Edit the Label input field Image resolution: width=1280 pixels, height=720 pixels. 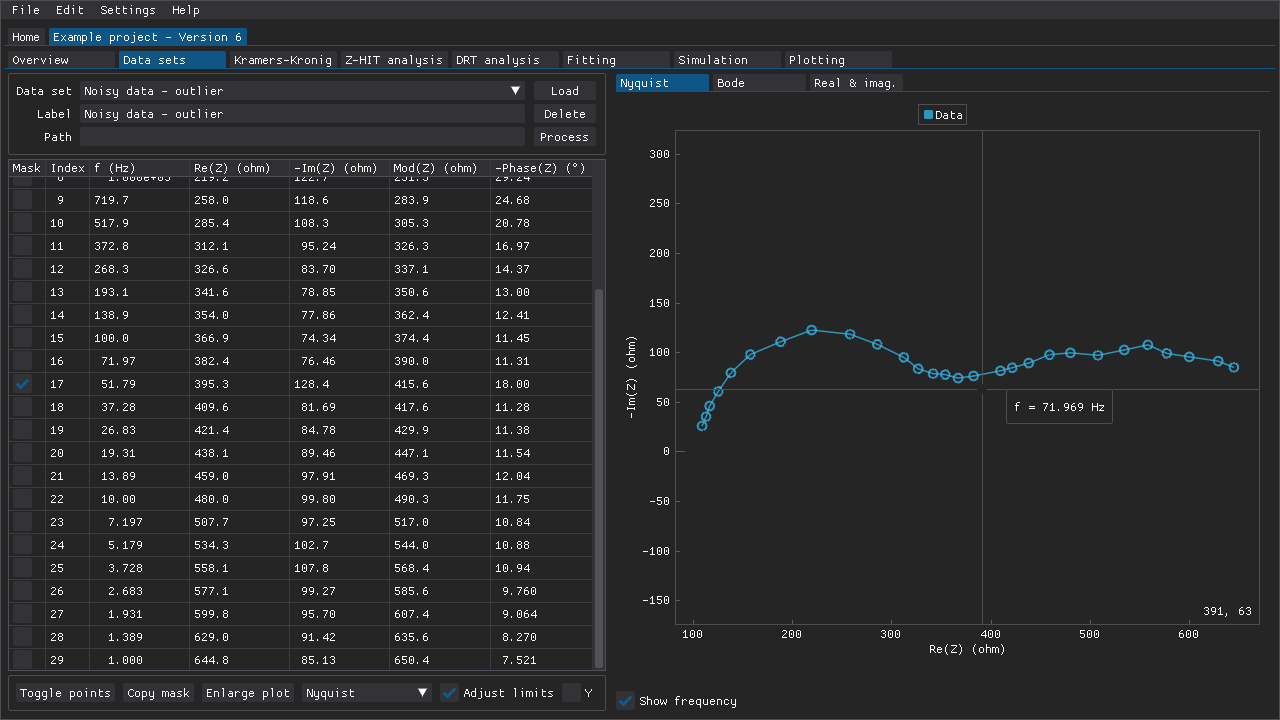[x=302, y=114]
